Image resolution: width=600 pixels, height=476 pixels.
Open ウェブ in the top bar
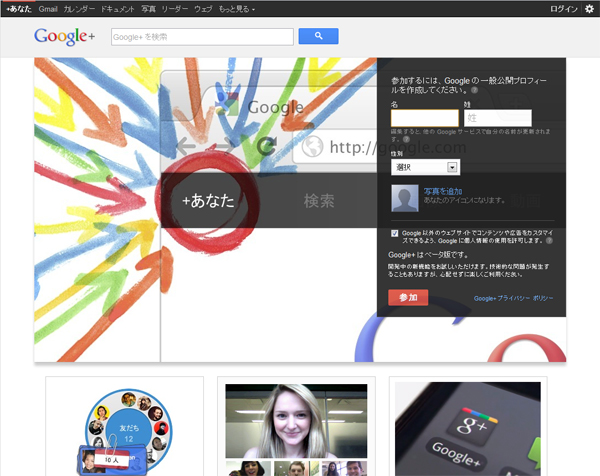click(203, 9)
